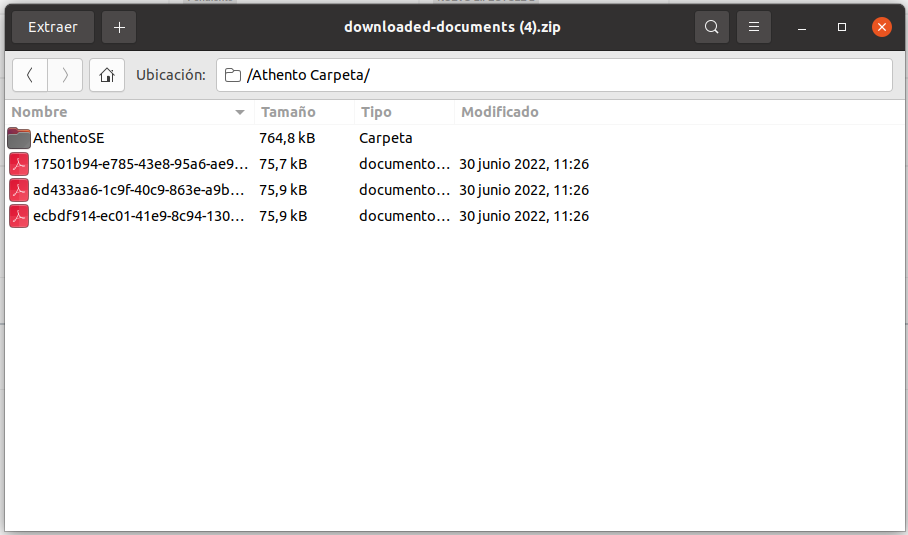Screen dimensions: 908x535
Task: Sort by the Modificado column header
Action: click(x=500, y=112)
